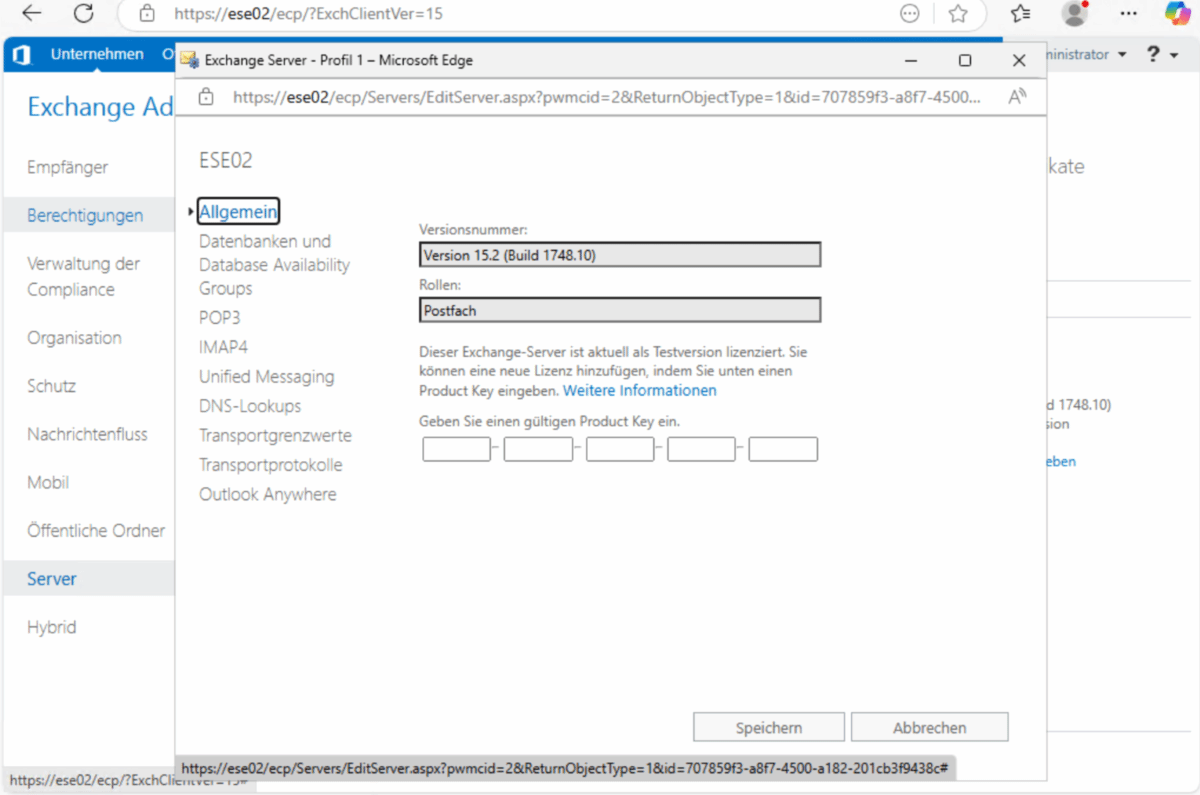Click the Speichern button

pos(768,728)
